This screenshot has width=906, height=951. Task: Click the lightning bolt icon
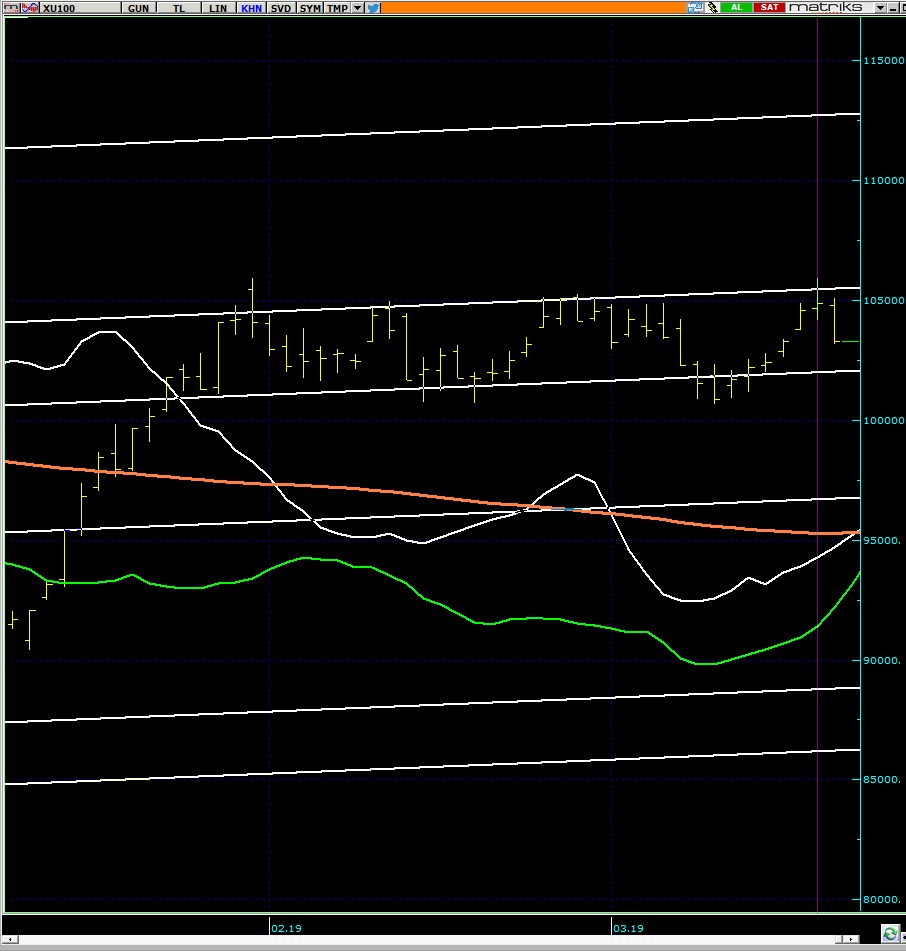pos(713,7)
